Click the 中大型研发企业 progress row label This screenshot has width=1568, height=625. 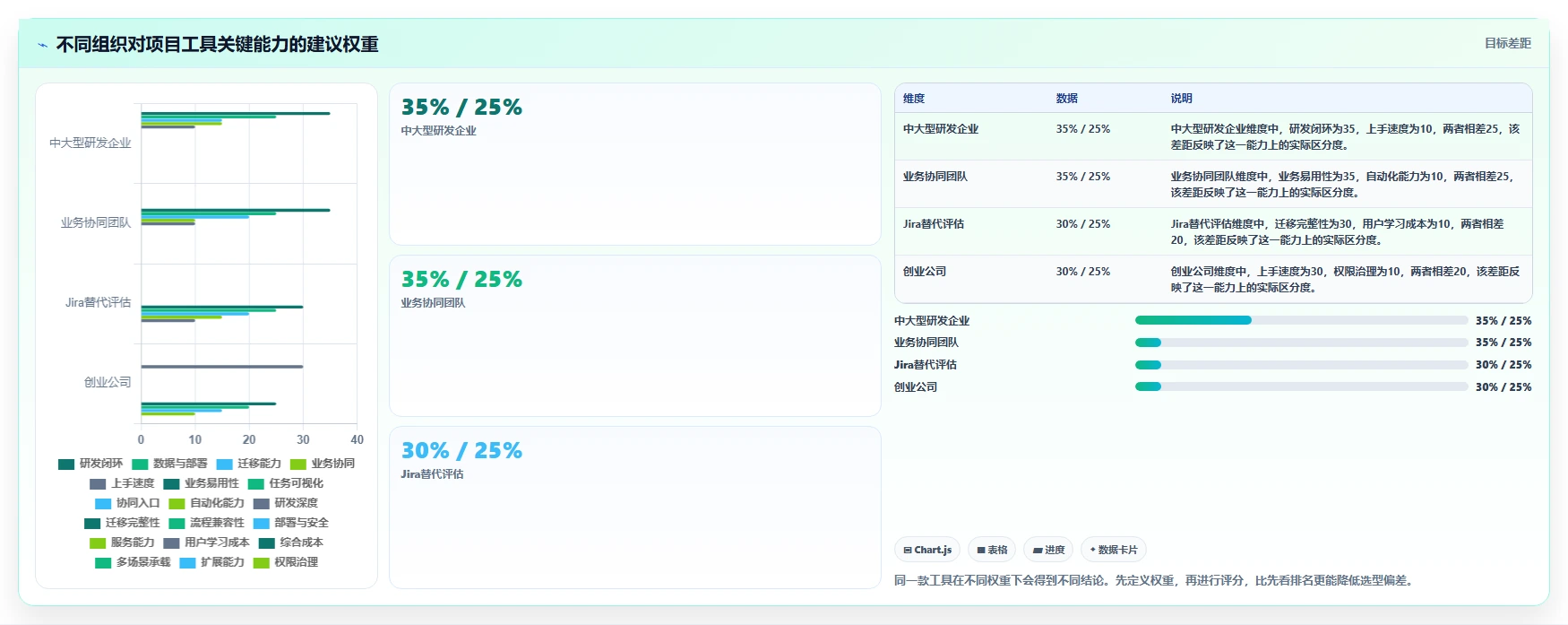click(x=932, y=321)
